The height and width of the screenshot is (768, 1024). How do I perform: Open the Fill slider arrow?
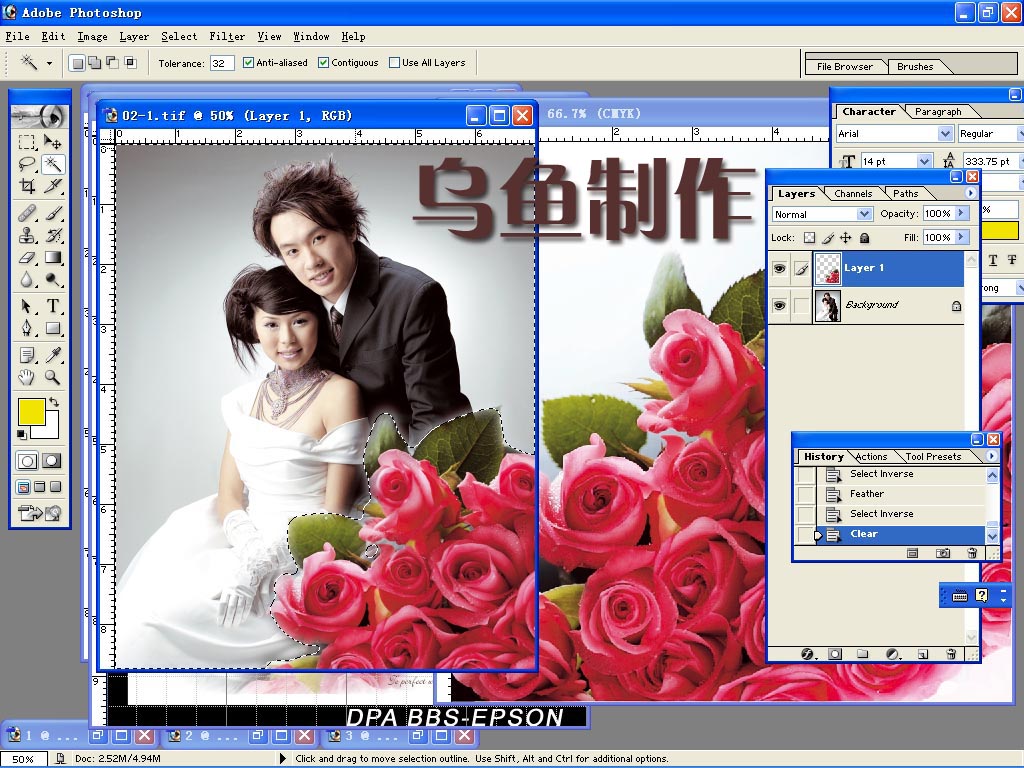tap(961, 237)
